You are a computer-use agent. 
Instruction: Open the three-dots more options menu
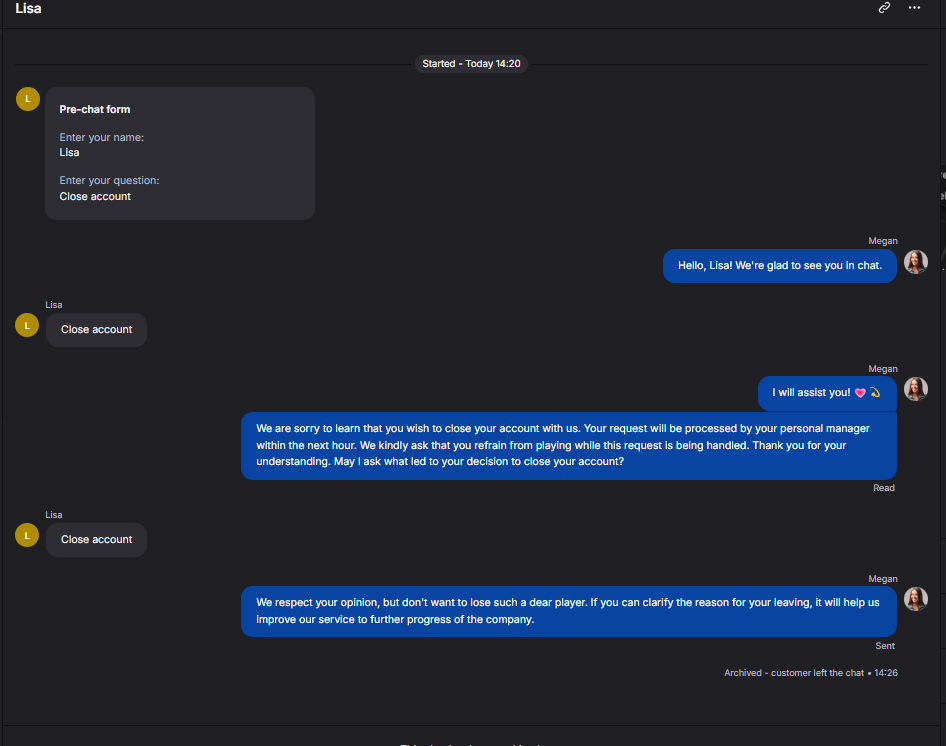pyautogui.click(x=915, y=8)
